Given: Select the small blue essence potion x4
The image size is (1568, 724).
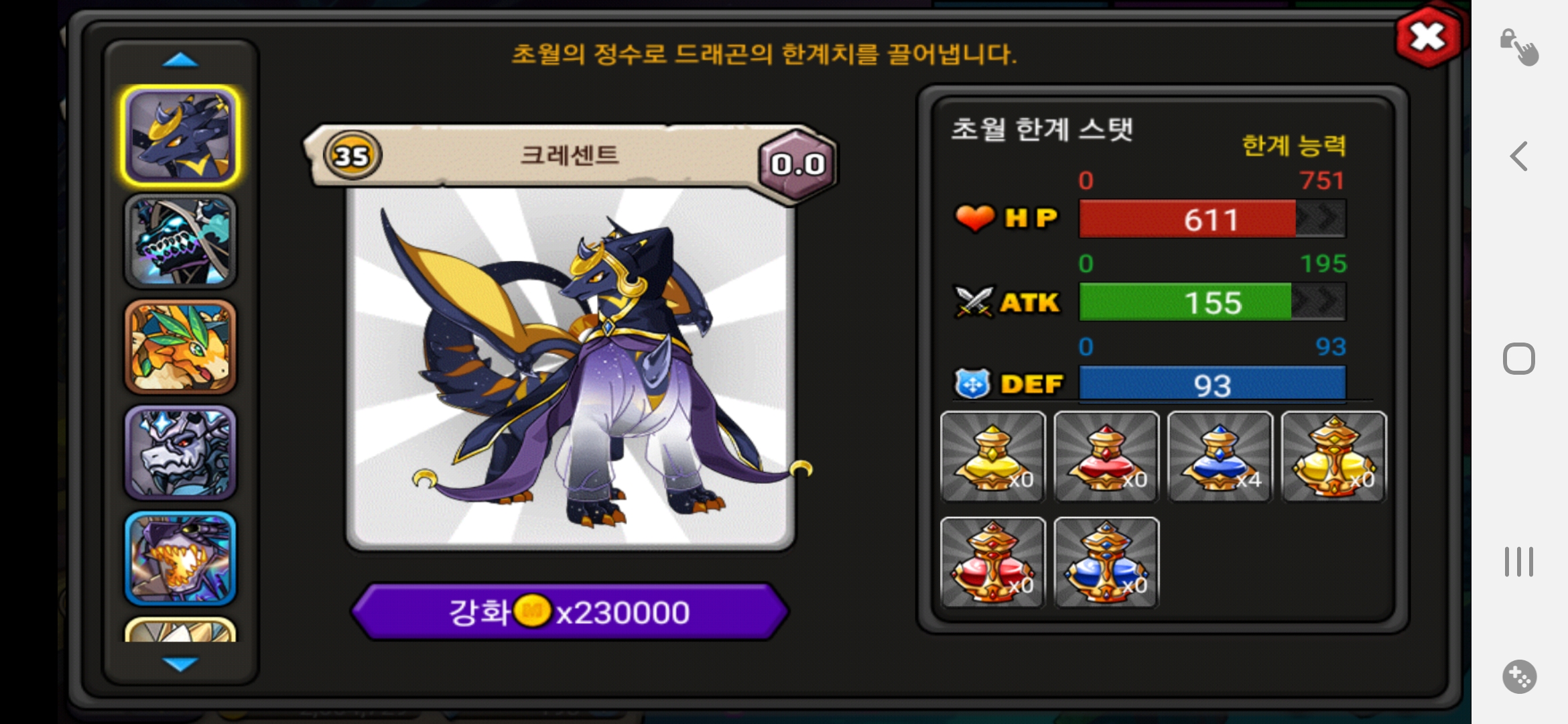Looking at the screenshot, I should coord(1220,457).
